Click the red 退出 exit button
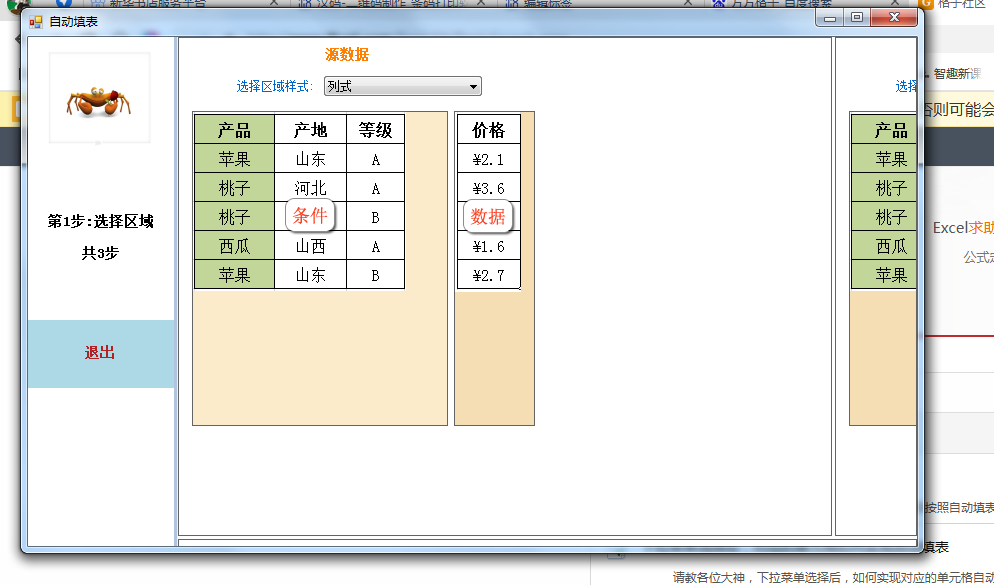This screenshot has height=585, width=994. 100,353
